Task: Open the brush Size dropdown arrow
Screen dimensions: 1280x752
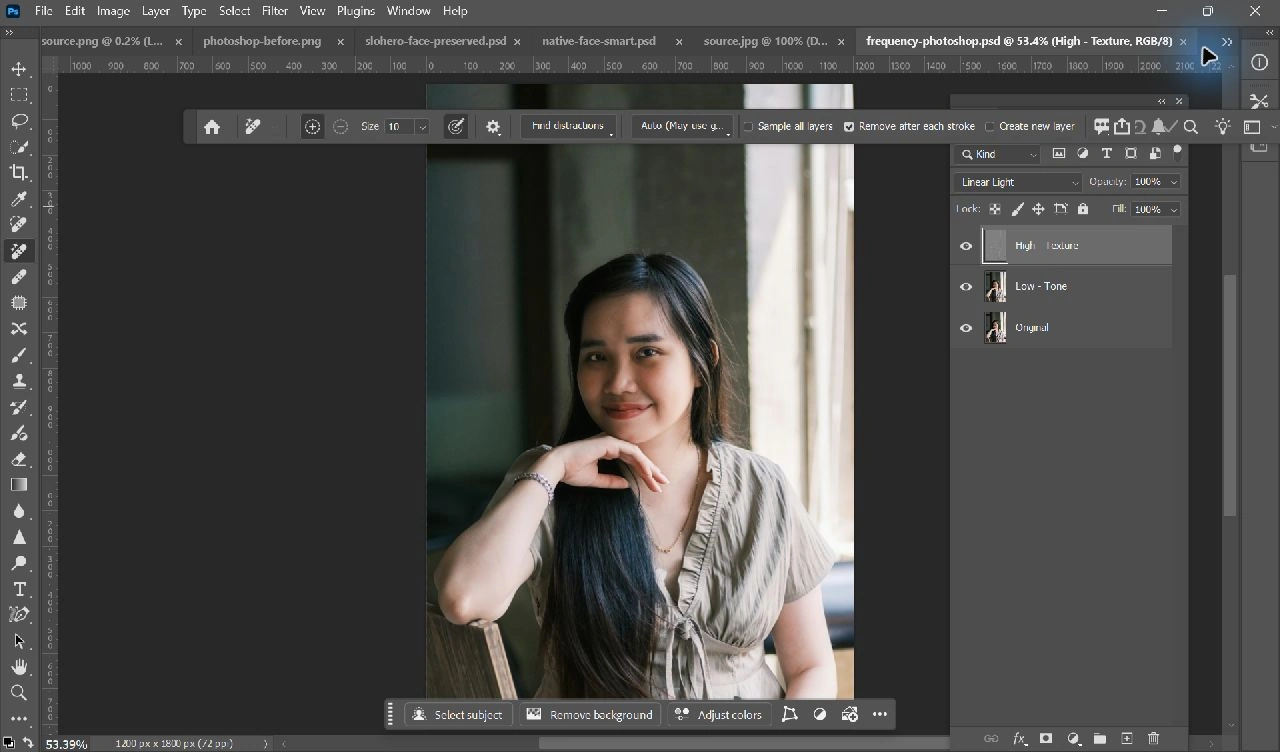Action: click(423, 127)
